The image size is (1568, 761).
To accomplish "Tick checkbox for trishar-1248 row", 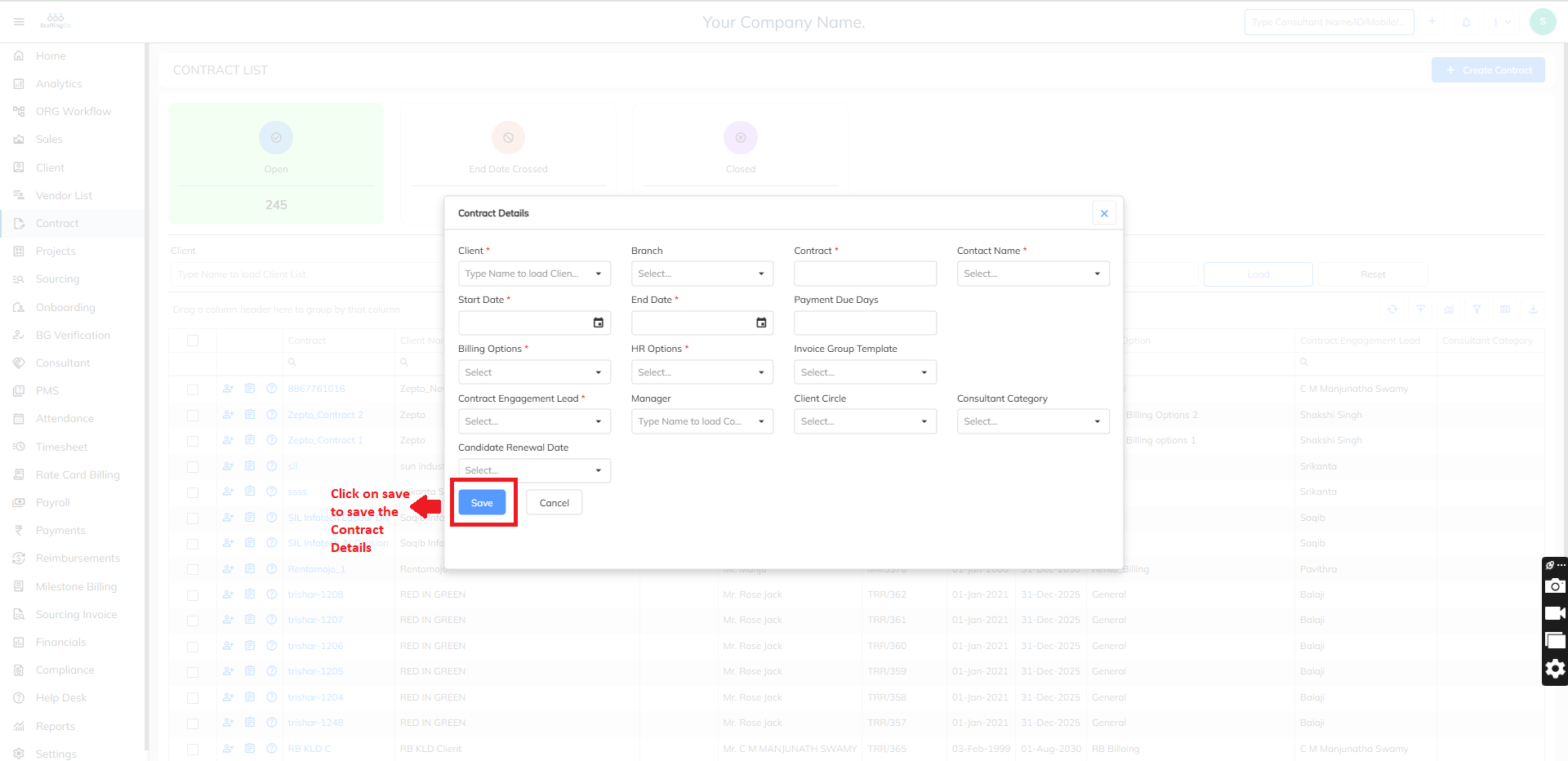I will pos(193,723).
